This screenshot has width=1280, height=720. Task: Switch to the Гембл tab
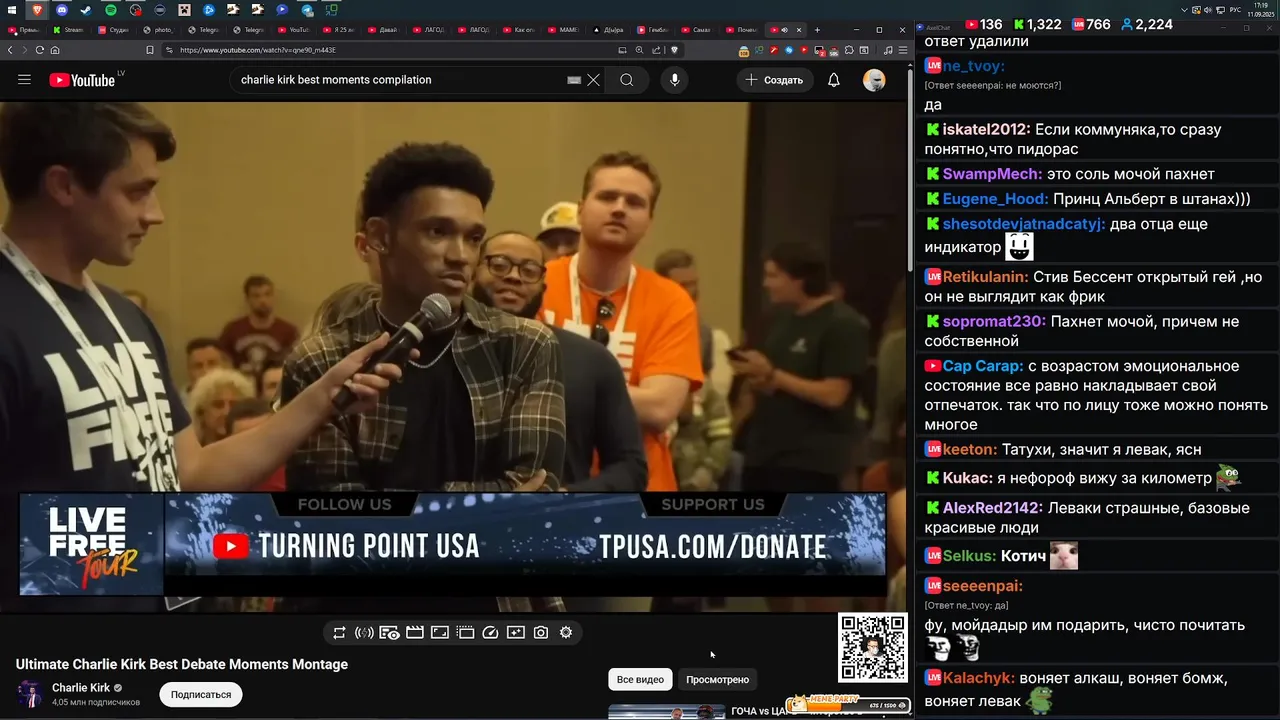[x=654, y=30]
